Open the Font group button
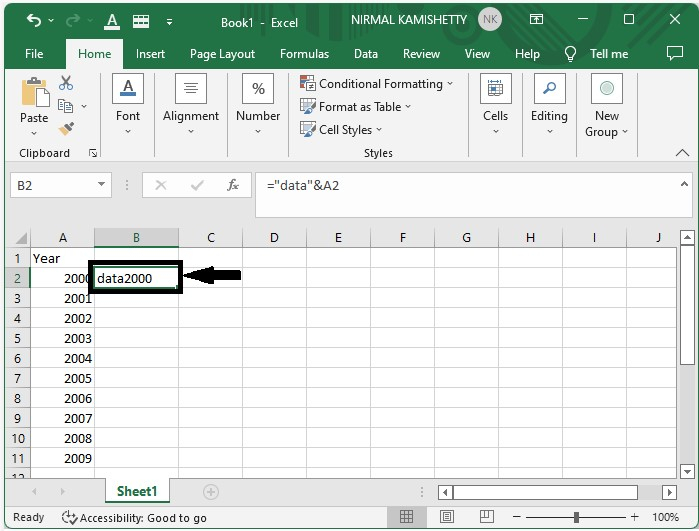 [x=128, y=106]
